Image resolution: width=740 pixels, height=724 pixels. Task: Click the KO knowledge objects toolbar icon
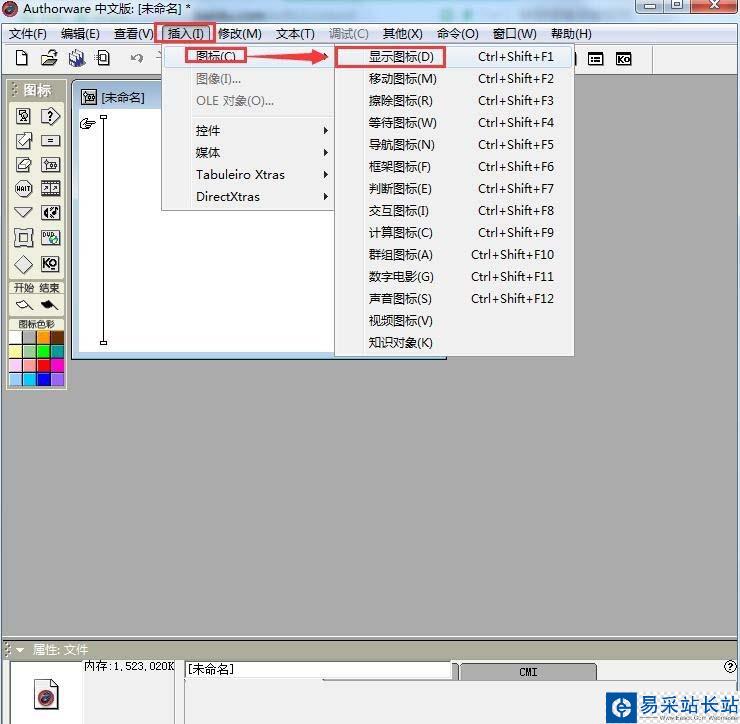point(623,59)
